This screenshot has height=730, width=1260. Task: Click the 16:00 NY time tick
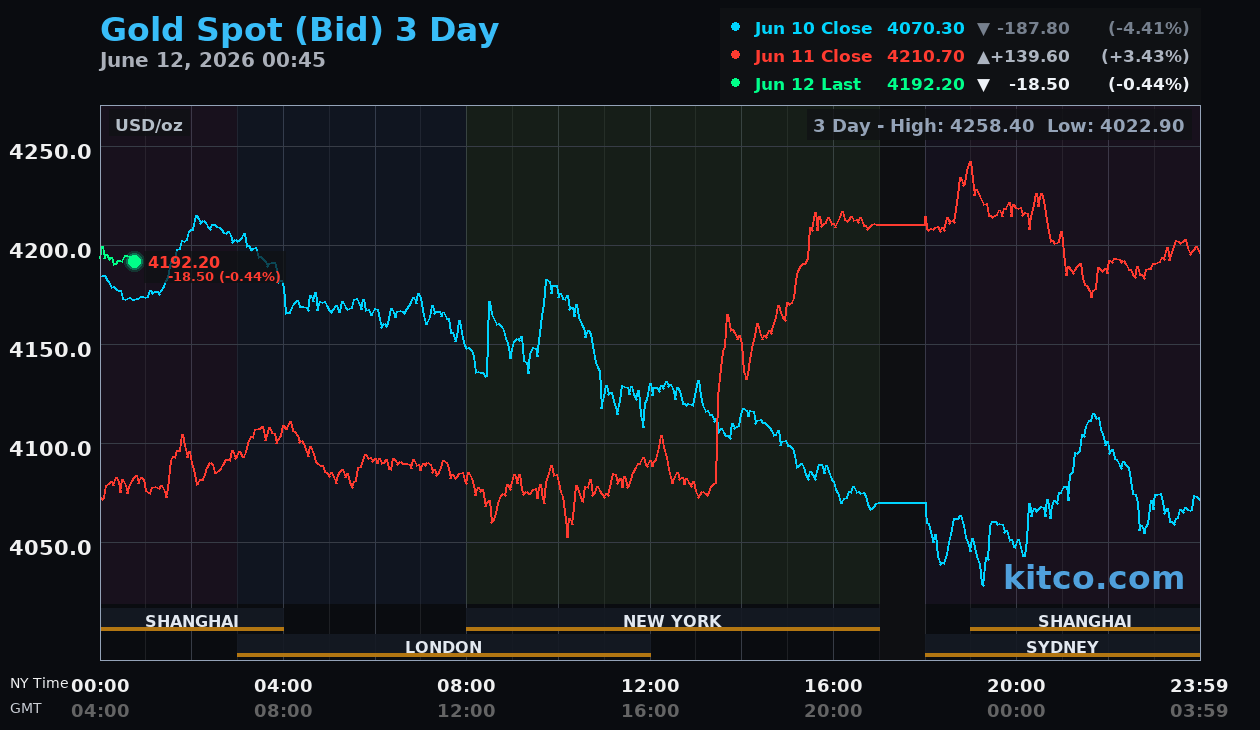833,686
